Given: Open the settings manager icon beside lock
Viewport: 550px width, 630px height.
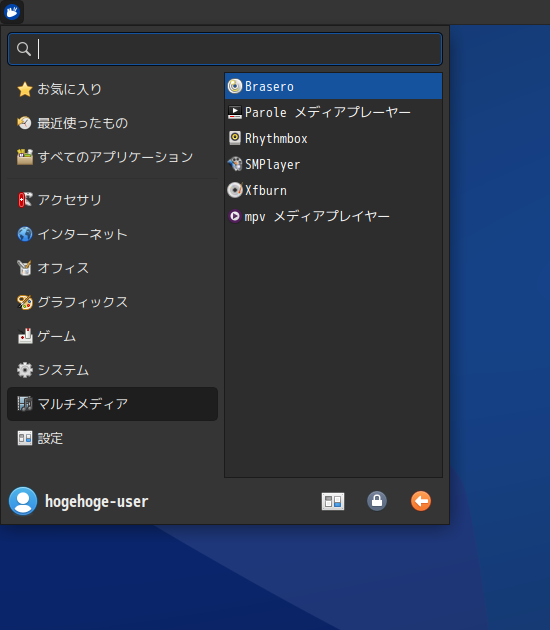Looking at the screenshot, I should 333,501.
